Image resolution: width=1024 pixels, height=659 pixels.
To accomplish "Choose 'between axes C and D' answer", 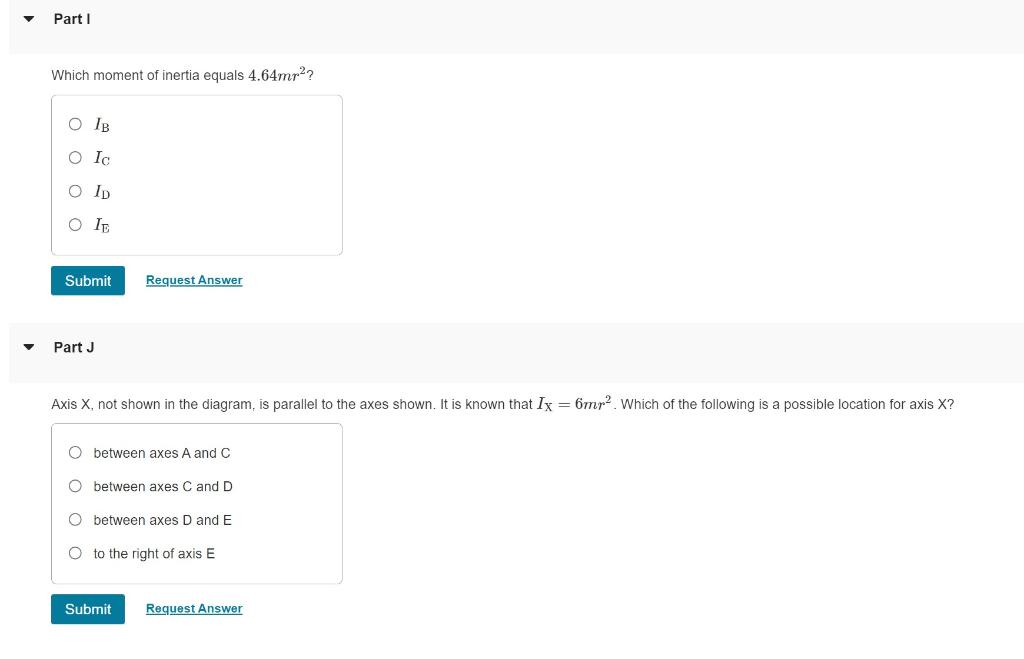I will (x=75, y=486).
